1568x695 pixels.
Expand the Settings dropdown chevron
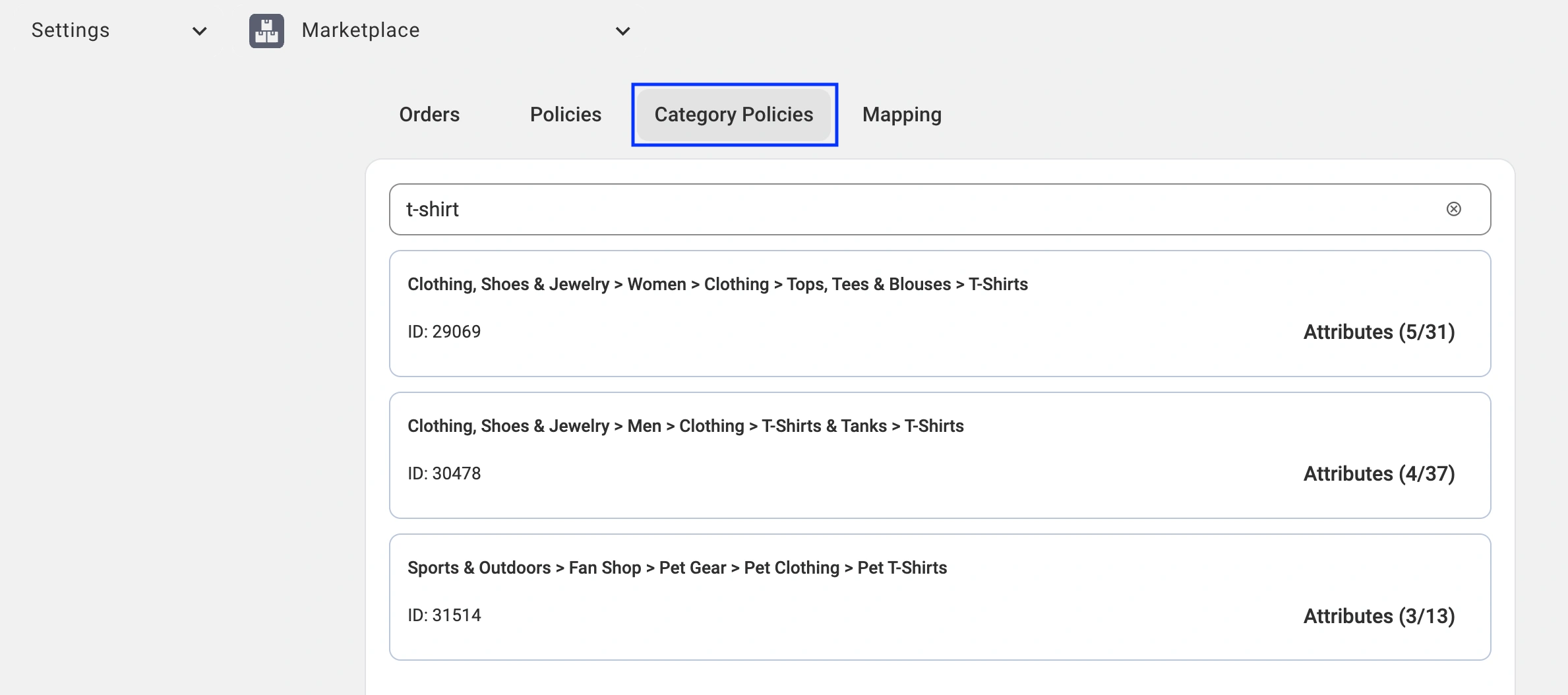[x=199, y=31]
